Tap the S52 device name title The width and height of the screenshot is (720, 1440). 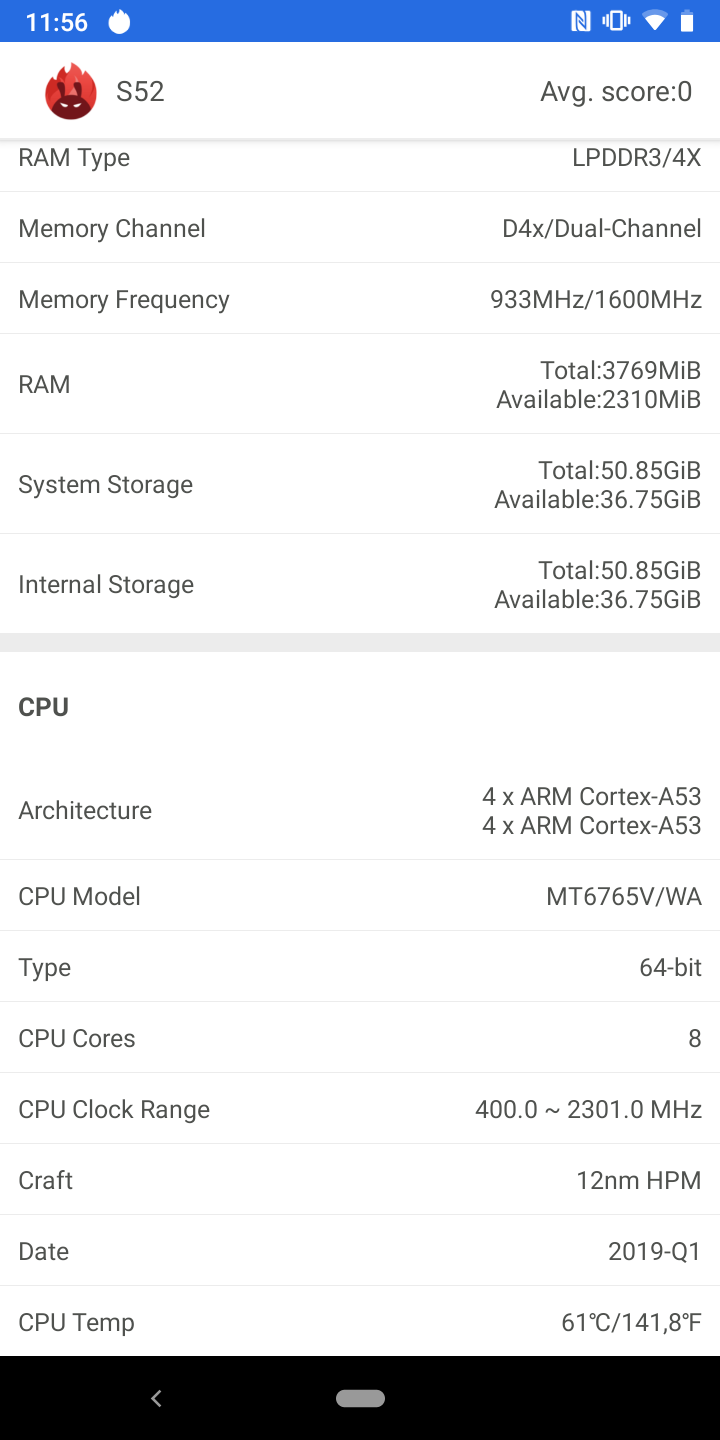click(x=140, y=92)
